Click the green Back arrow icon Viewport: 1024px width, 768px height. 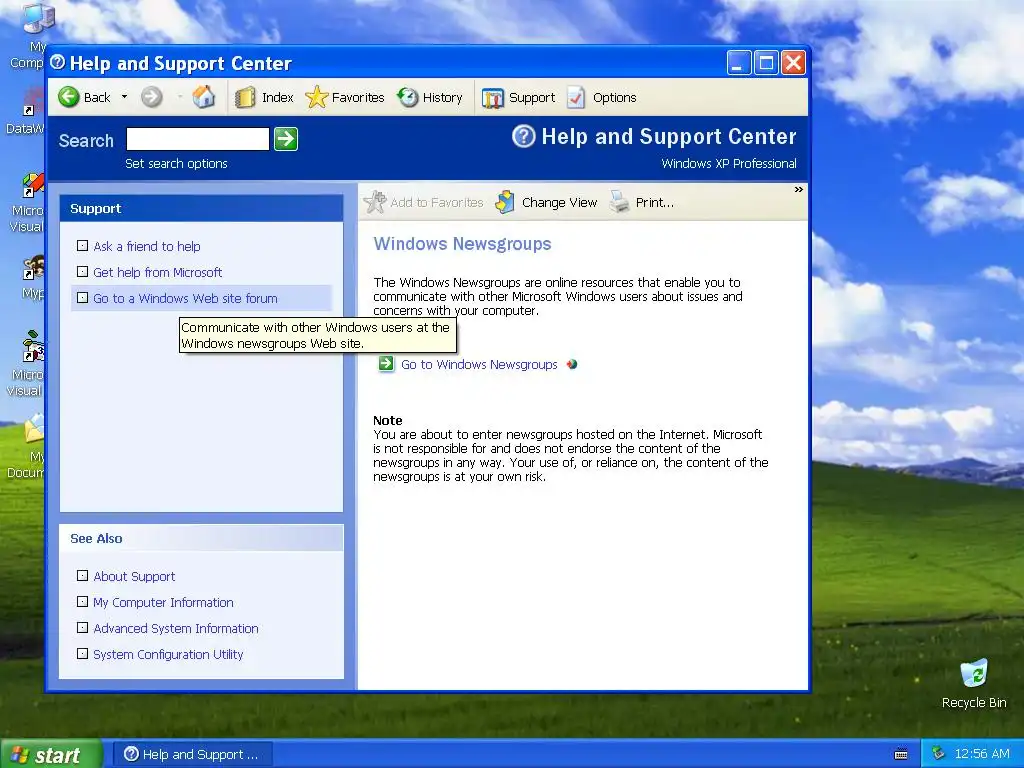click(x=69, y=97)
